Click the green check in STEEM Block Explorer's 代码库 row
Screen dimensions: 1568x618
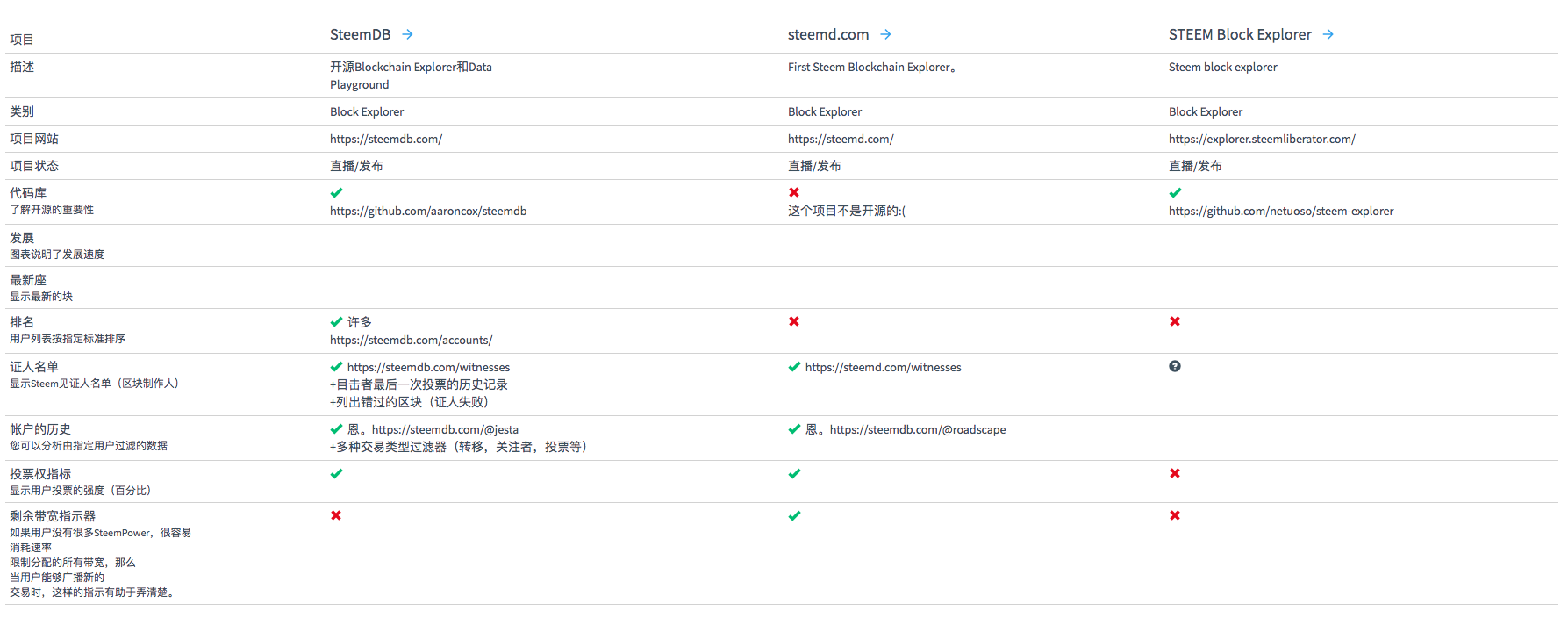coord(1175,192)
